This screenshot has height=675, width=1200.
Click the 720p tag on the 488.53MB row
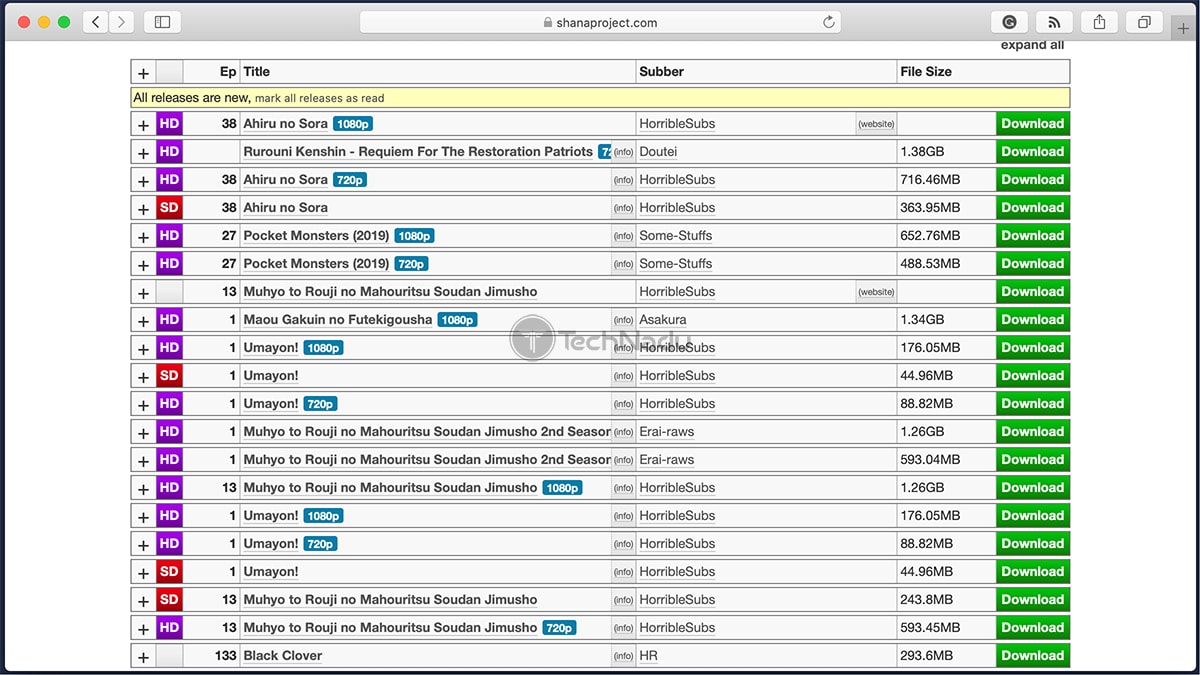(x=411, y=264)
